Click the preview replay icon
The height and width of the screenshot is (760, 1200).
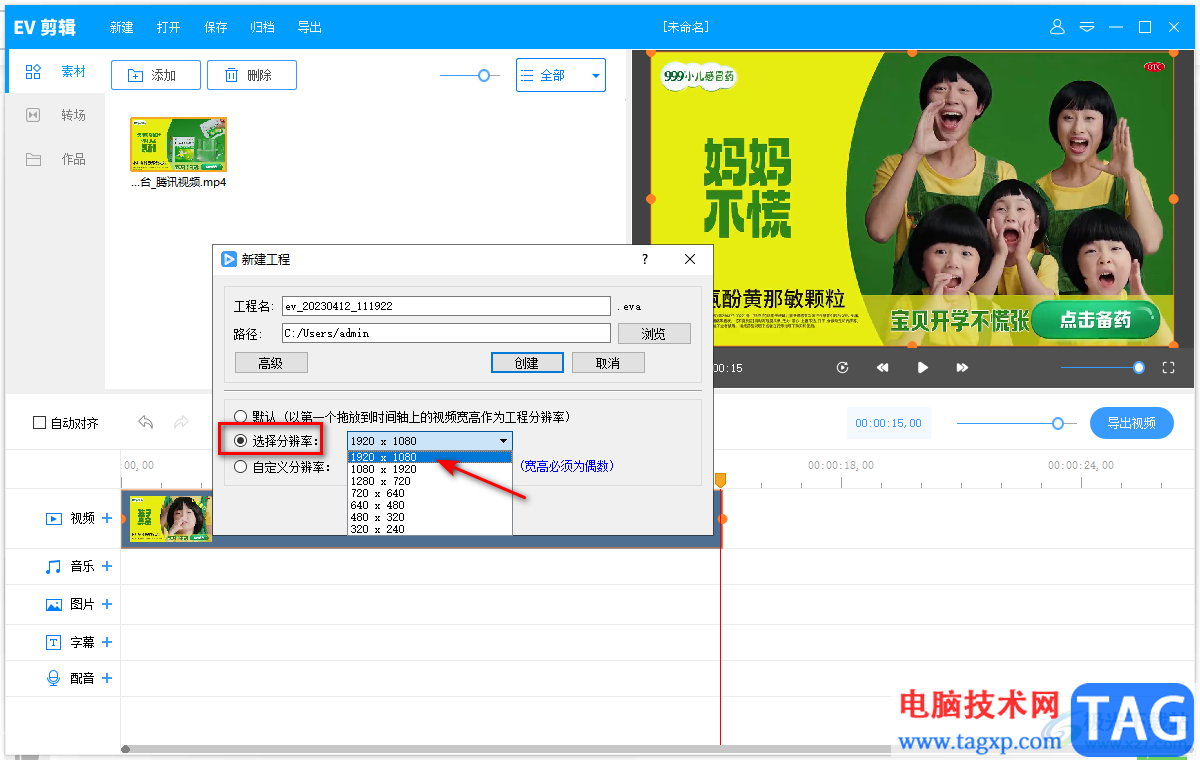[x=843, y=368]
